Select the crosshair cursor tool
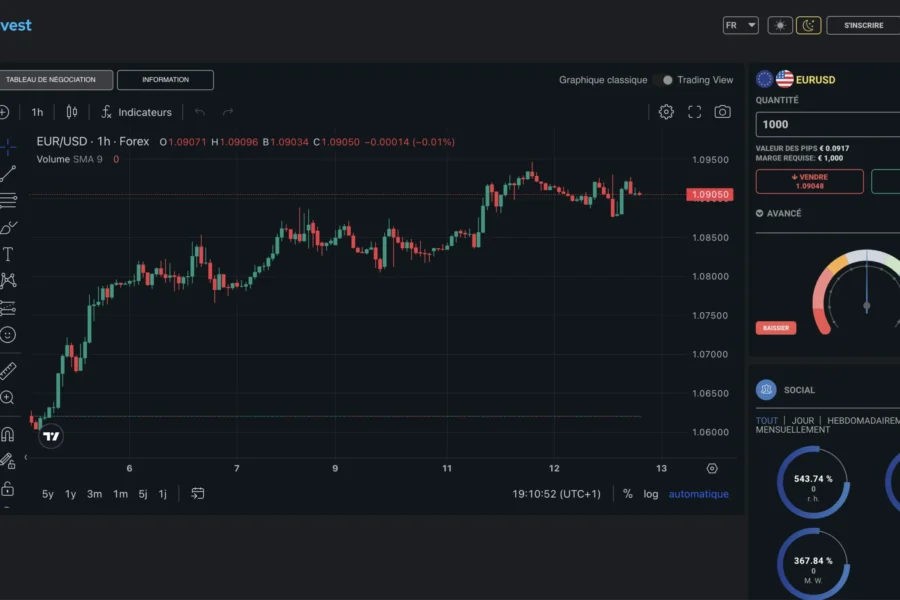Screen dimensions: 900x600 click(x=7, y=147)
